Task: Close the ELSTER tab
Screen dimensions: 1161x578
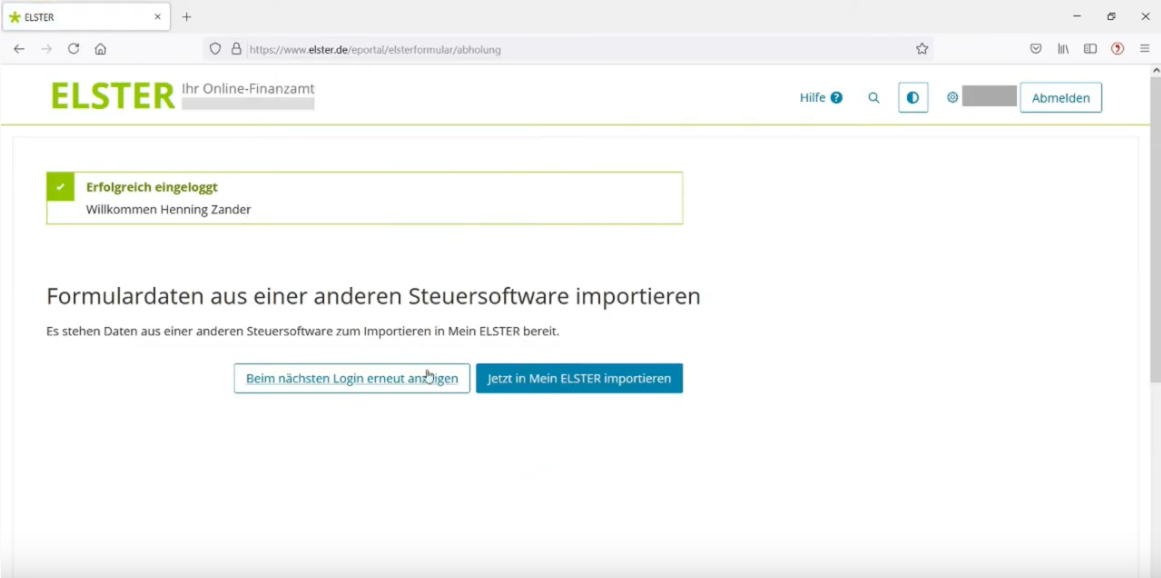Action: pyautogui.click(x=158, y=16)
